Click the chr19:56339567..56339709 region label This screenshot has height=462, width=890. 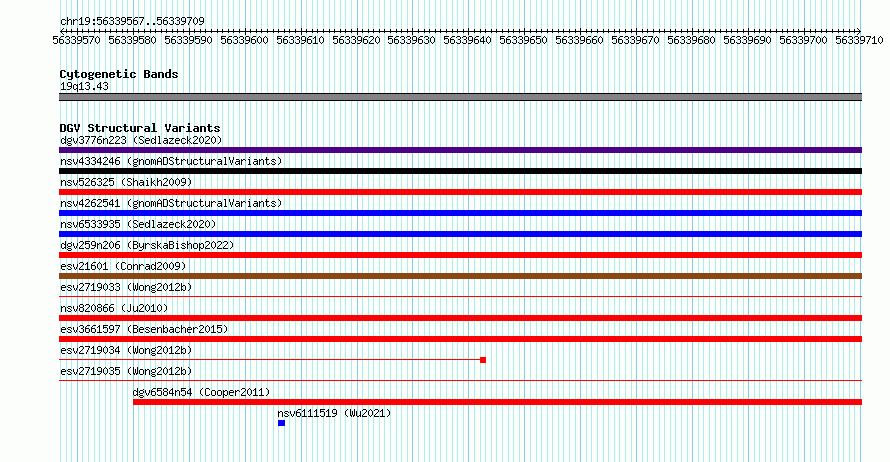(x=132, y=21)
